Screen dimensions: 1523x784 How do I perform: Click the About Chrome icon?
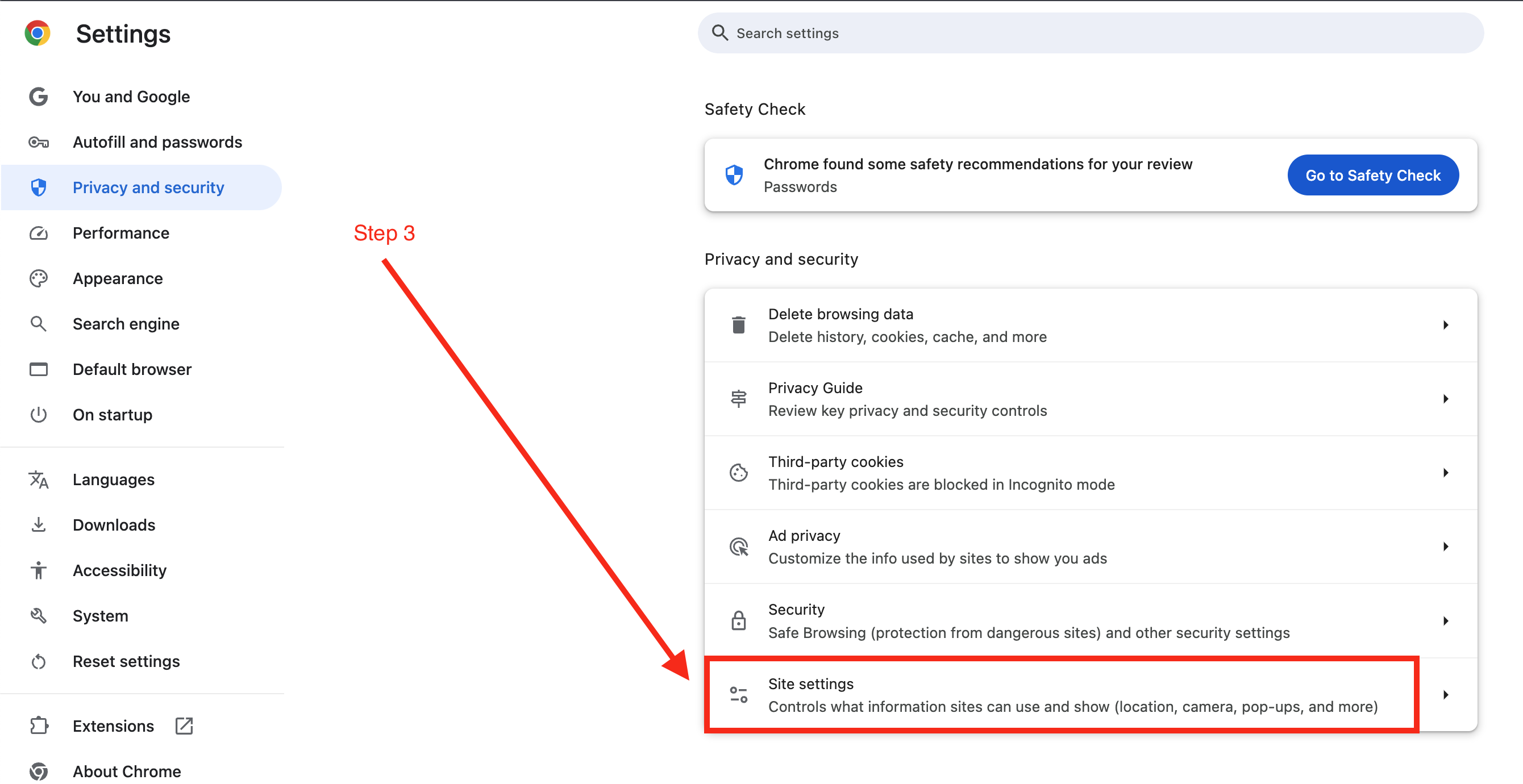[39, 772]
